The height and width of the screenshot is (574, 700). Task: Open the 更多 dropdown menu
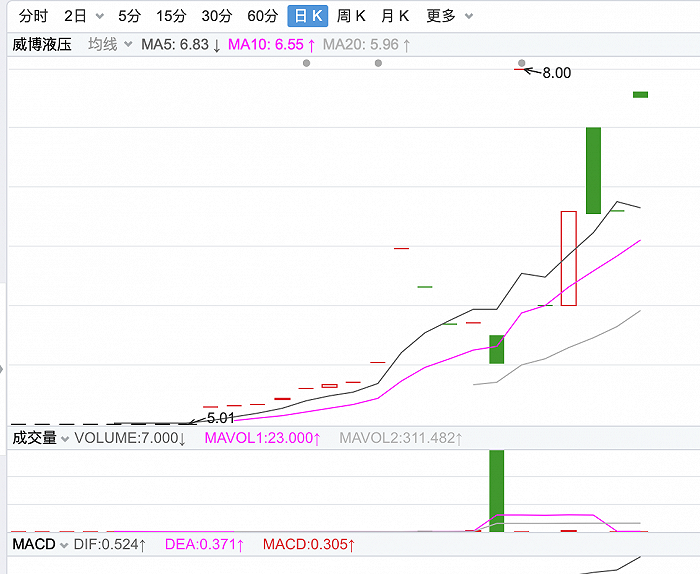pyautogui.click(x=449, y=16)
